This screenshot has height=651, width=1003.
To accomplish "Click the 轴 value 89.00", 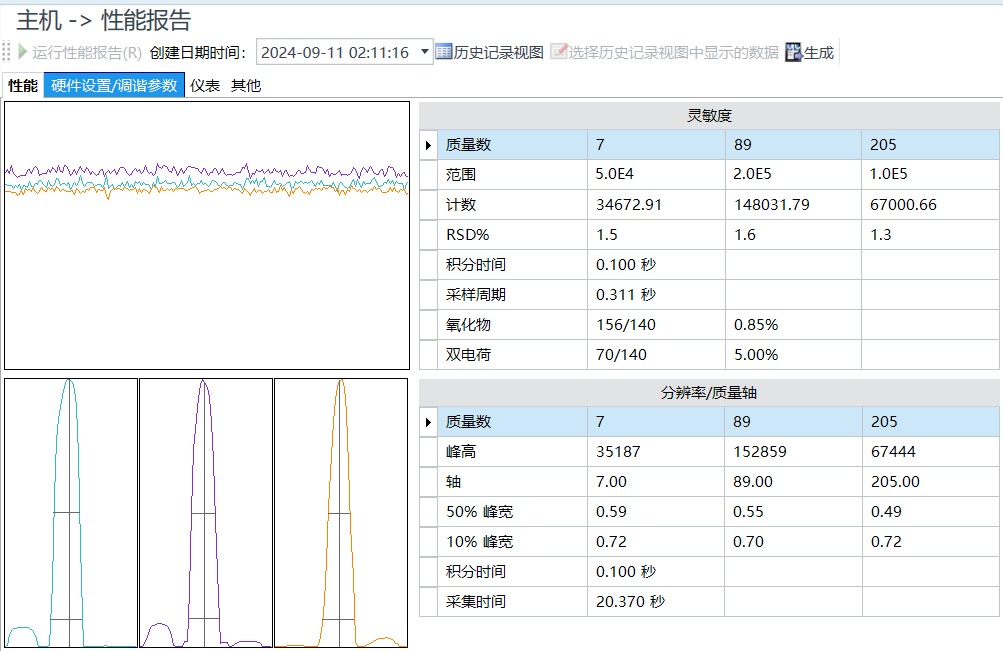I will (x=752, y=482).
